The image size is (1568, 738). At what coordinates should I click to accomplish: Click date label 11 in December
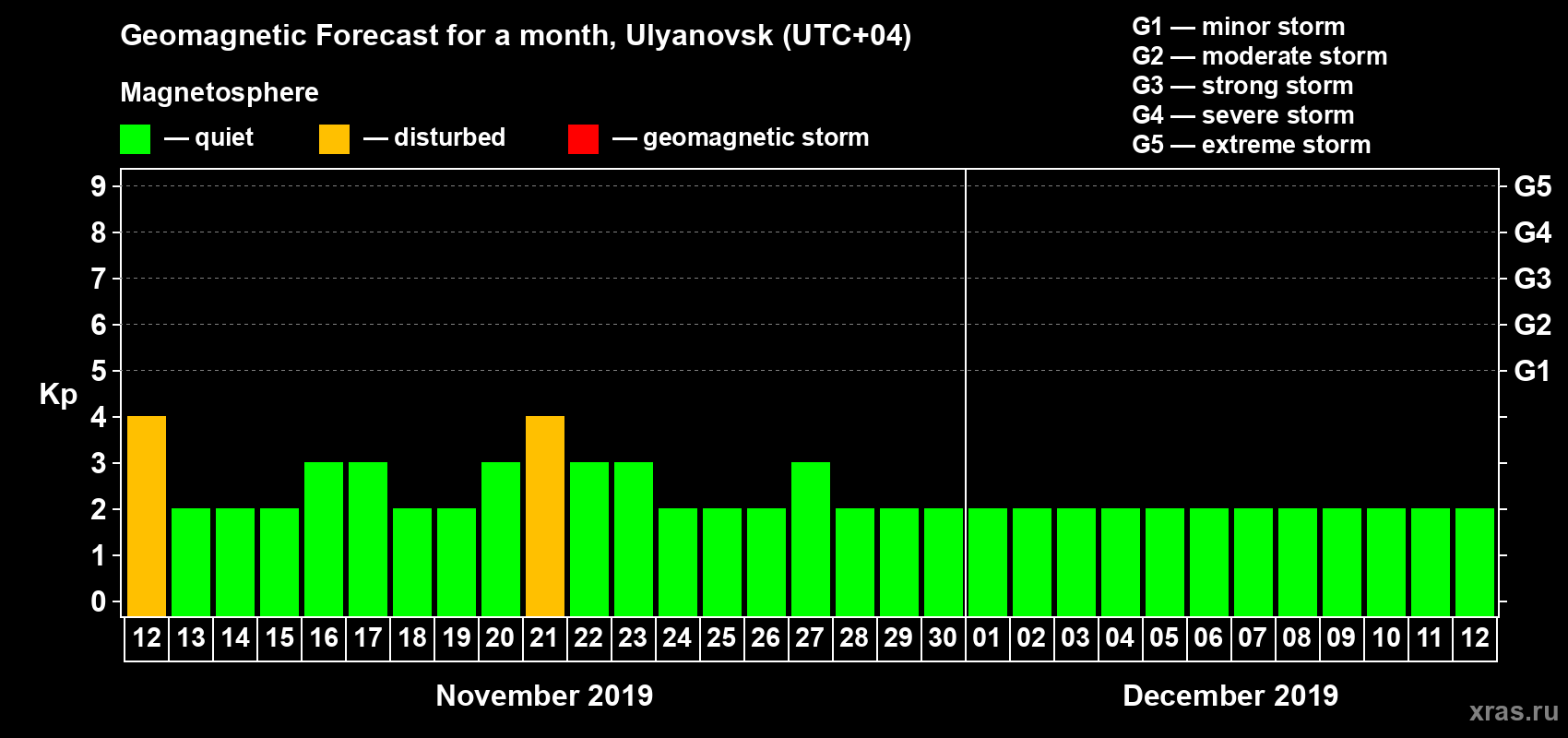[1430, 638]
